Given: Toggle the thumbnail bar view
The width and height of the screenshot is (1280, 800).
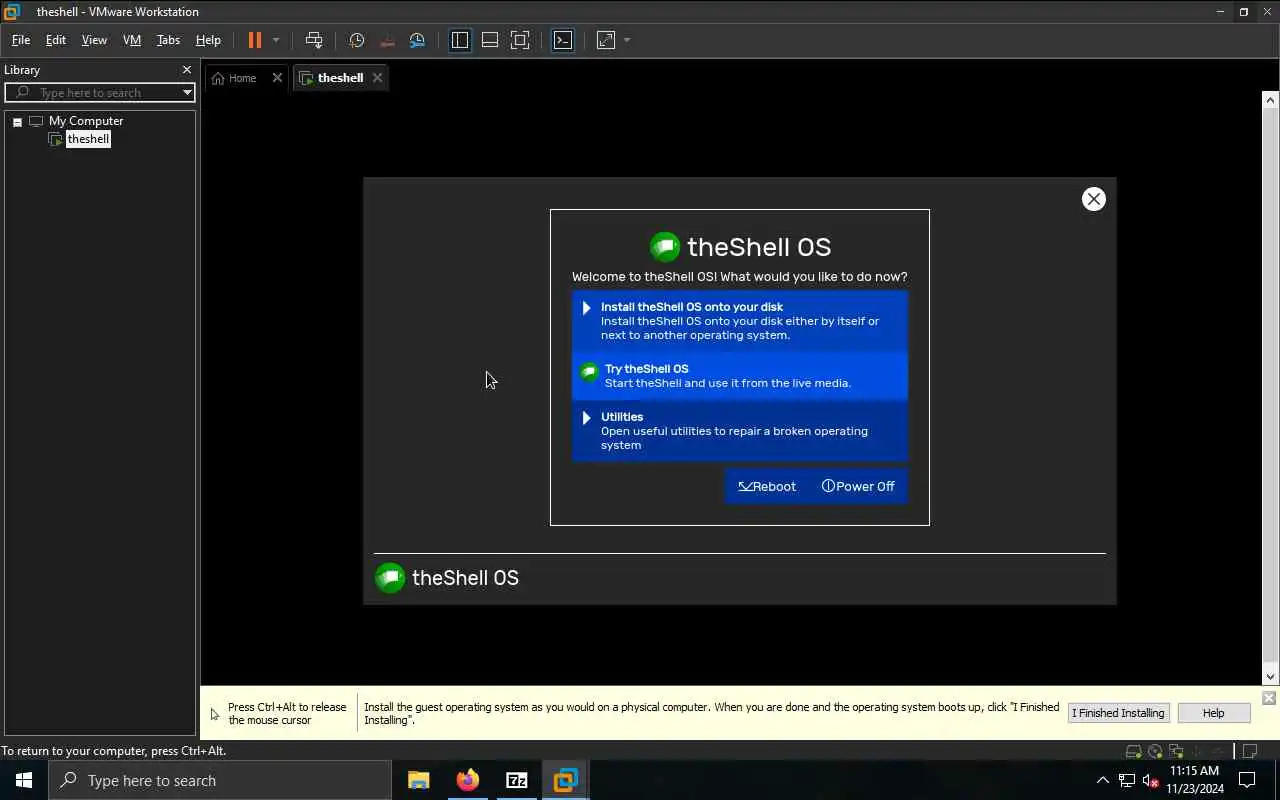Looking at the screenshot, I should pyautogui.click(x=490, y=40).
